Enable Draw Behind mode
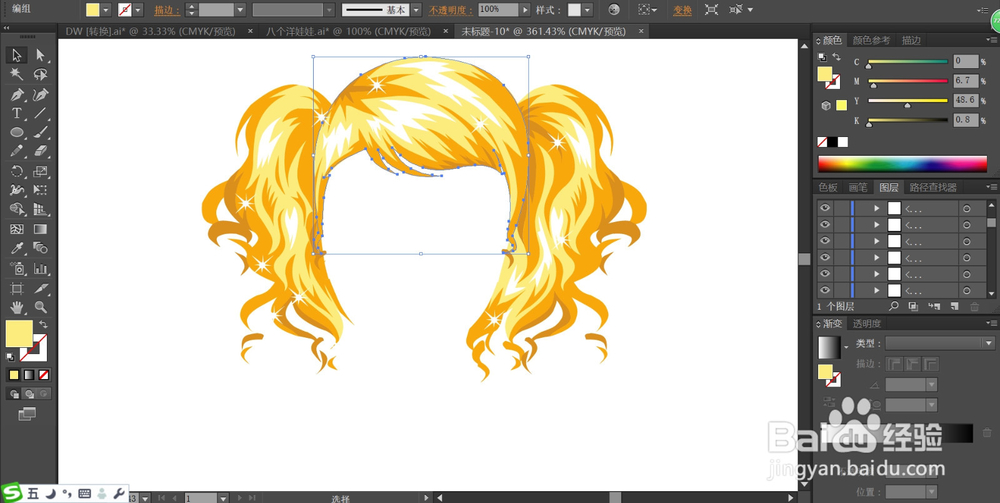 (29, 394)
